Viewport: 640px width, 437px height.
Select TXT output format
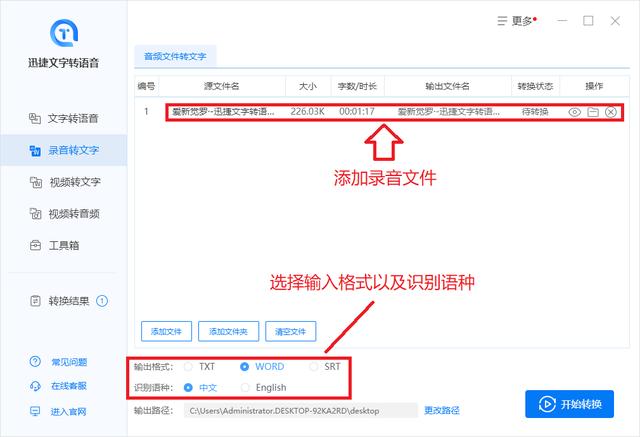pos(200,366)
